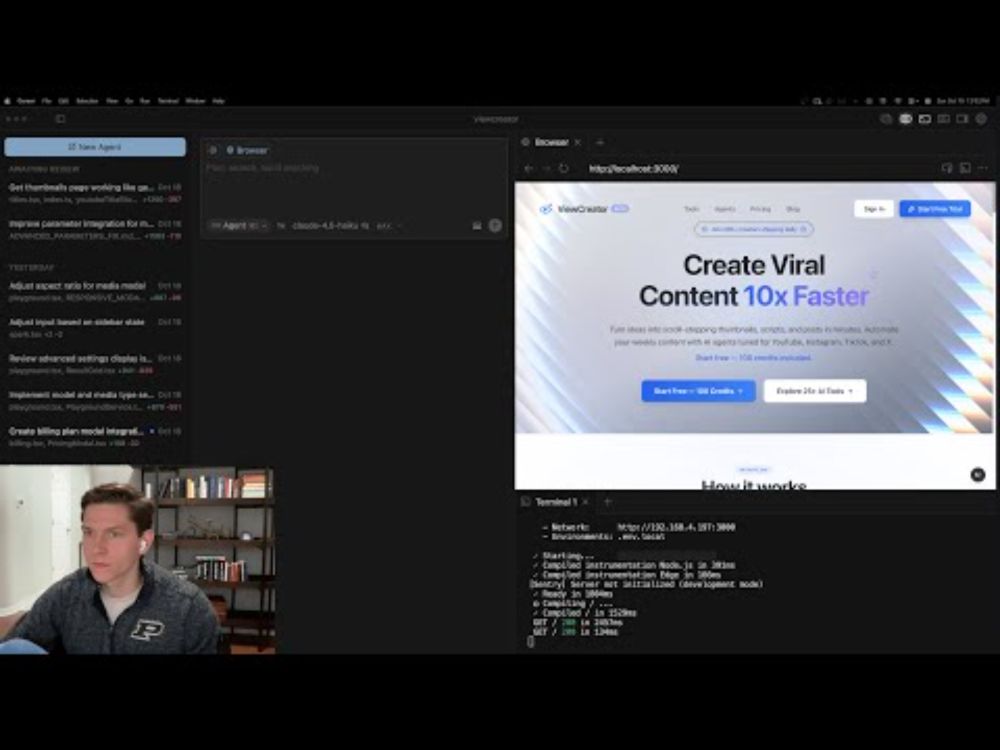Screen dimensions: 1000x750
Task: Click the Wi-Fi icon in the menu bar
Action: [x=898, y=101]
